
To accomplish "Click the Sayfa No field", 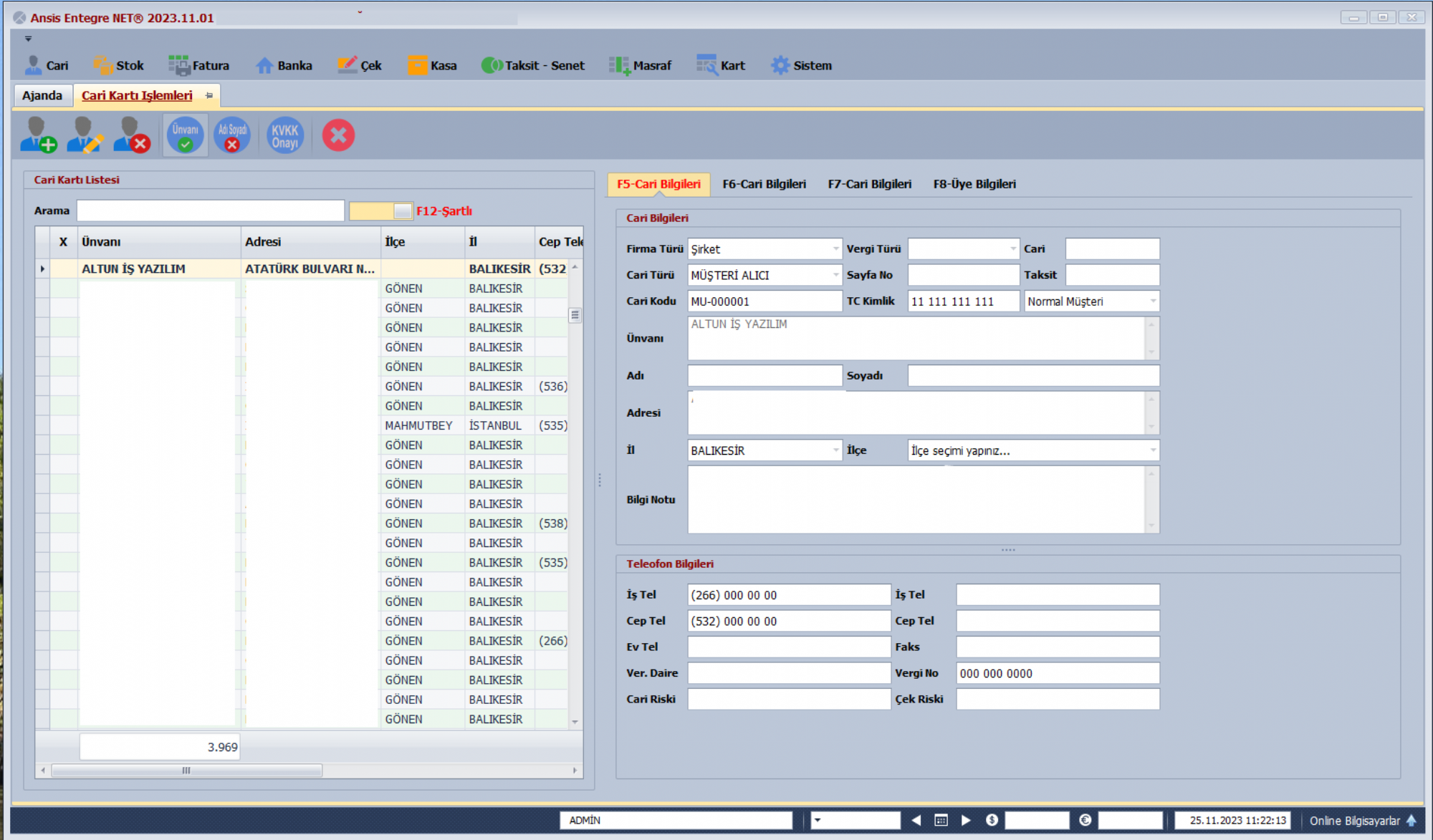I will pyautogui.click(x=963, y=275).
